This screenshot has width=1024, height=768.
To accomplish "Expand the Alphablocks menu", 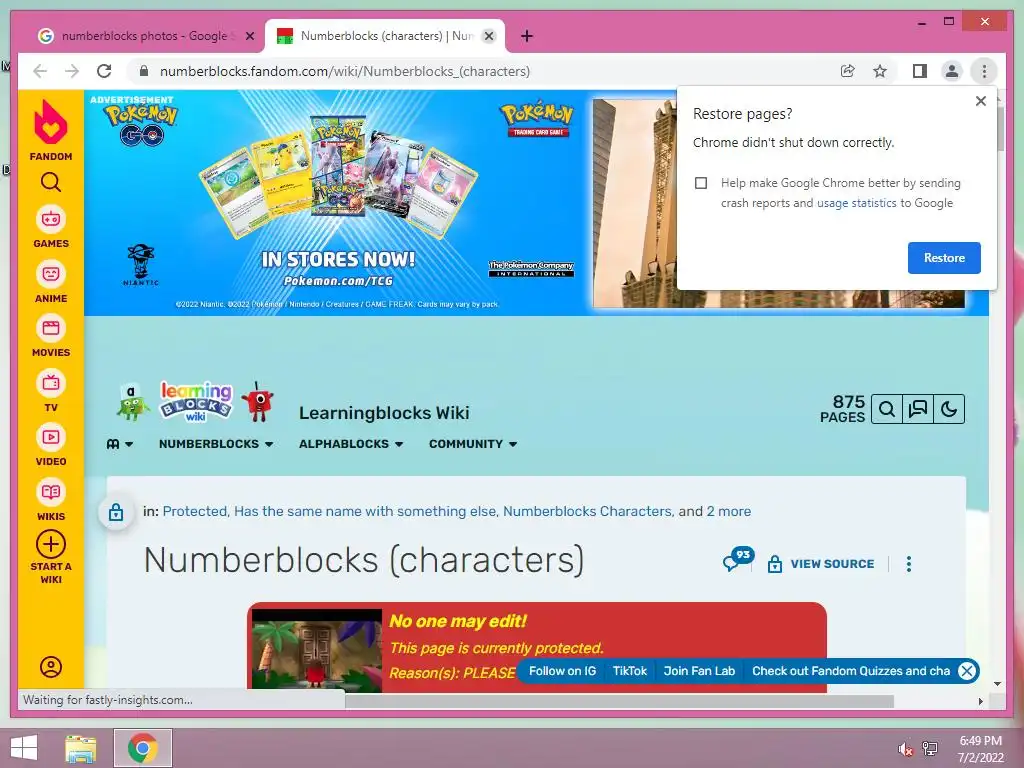I will point(351,444).
